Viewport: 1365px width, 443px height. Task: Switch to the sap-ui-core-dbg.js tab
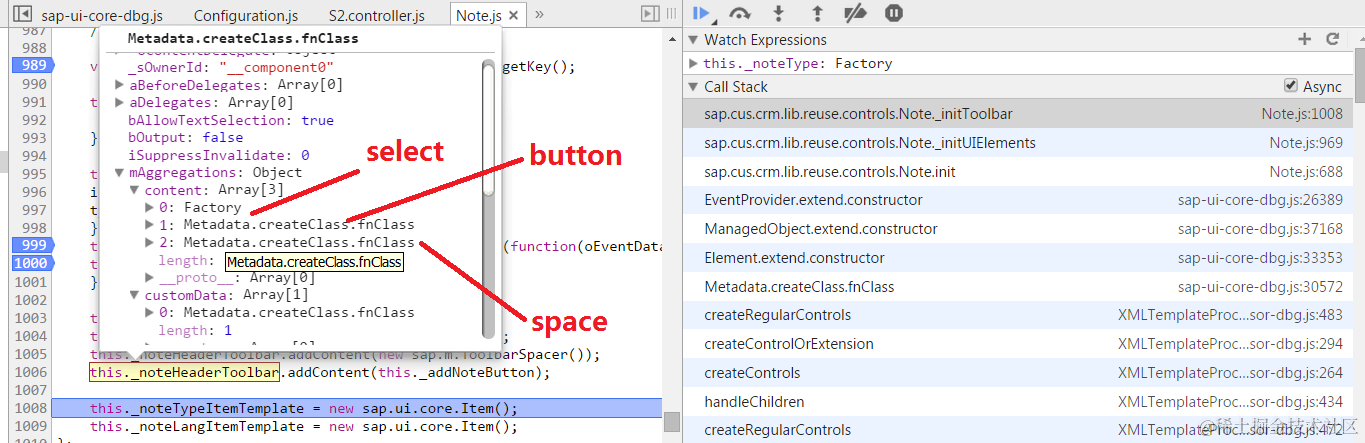coord(102,16)
